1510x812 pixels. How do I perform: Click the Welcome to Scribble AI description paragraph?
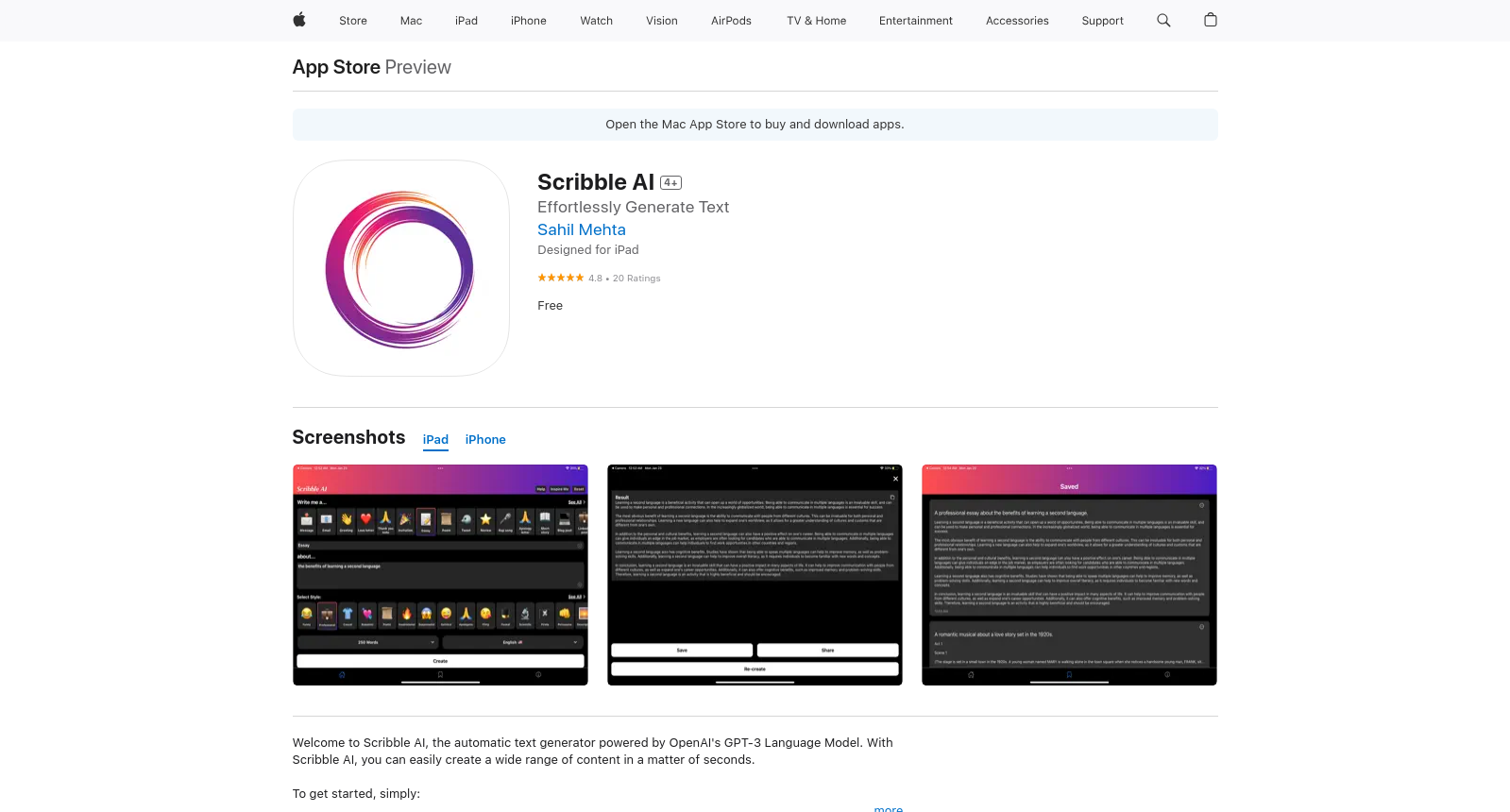[593, 752]
